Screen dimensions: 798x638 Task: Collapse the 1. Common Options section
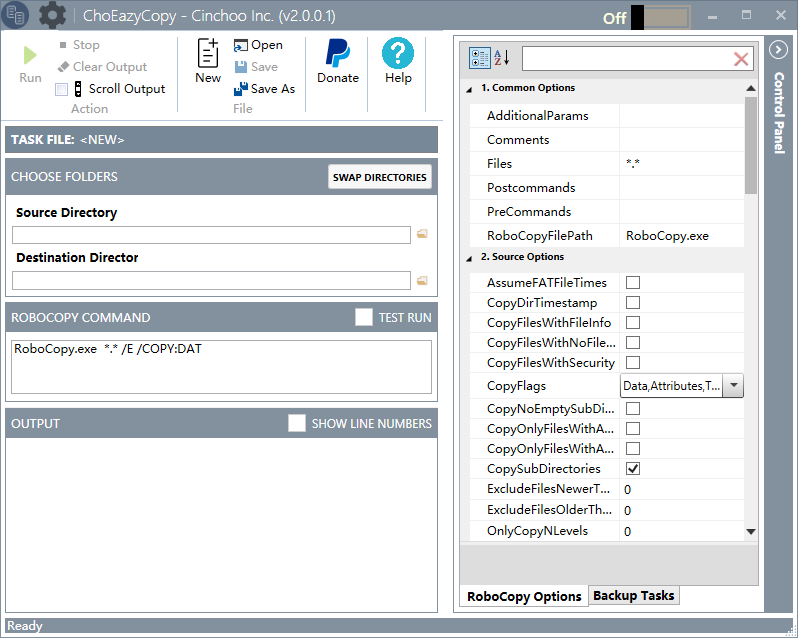click(469, 90)
